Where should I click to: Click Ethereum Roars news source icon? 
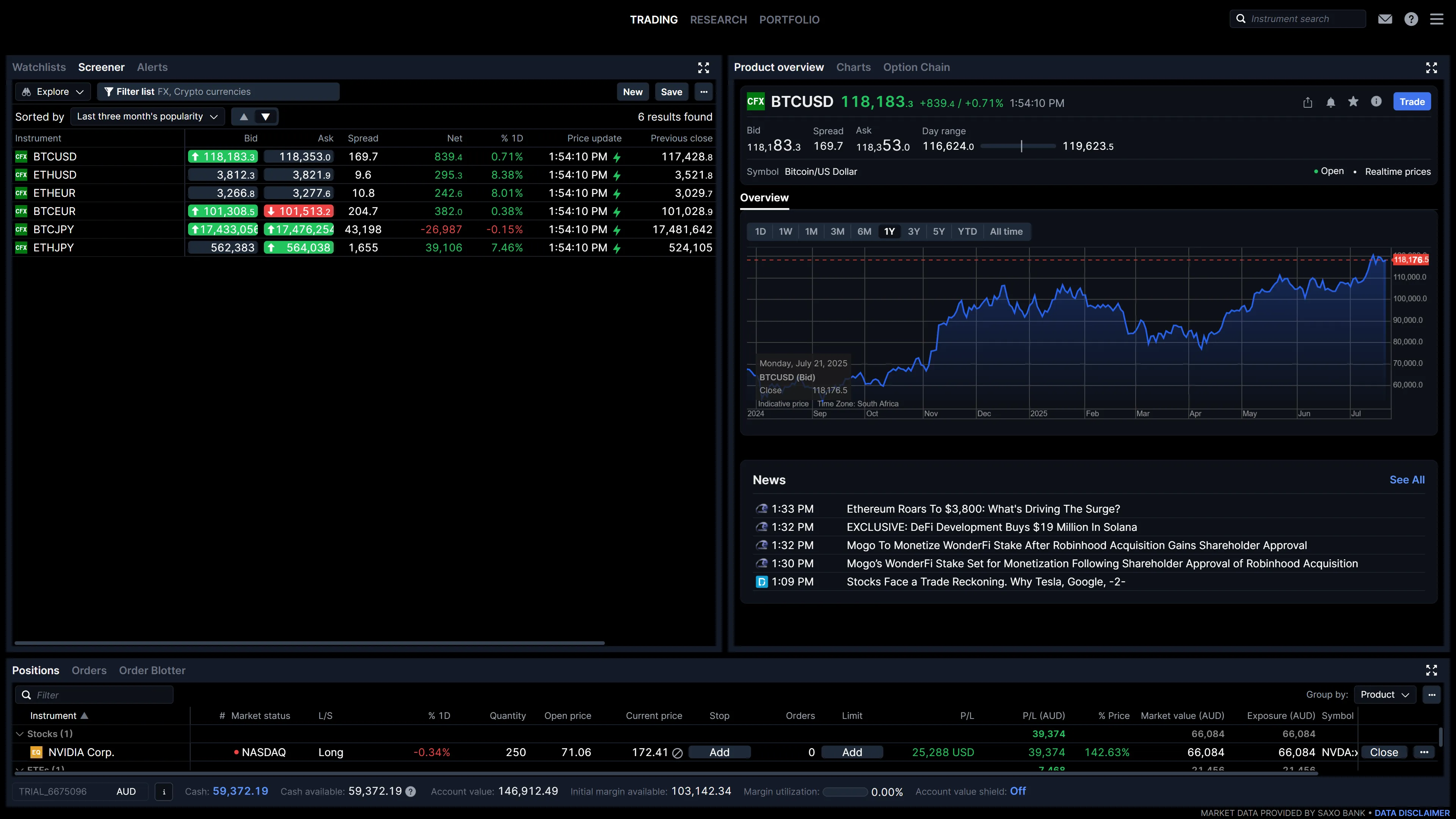[761, 509]
